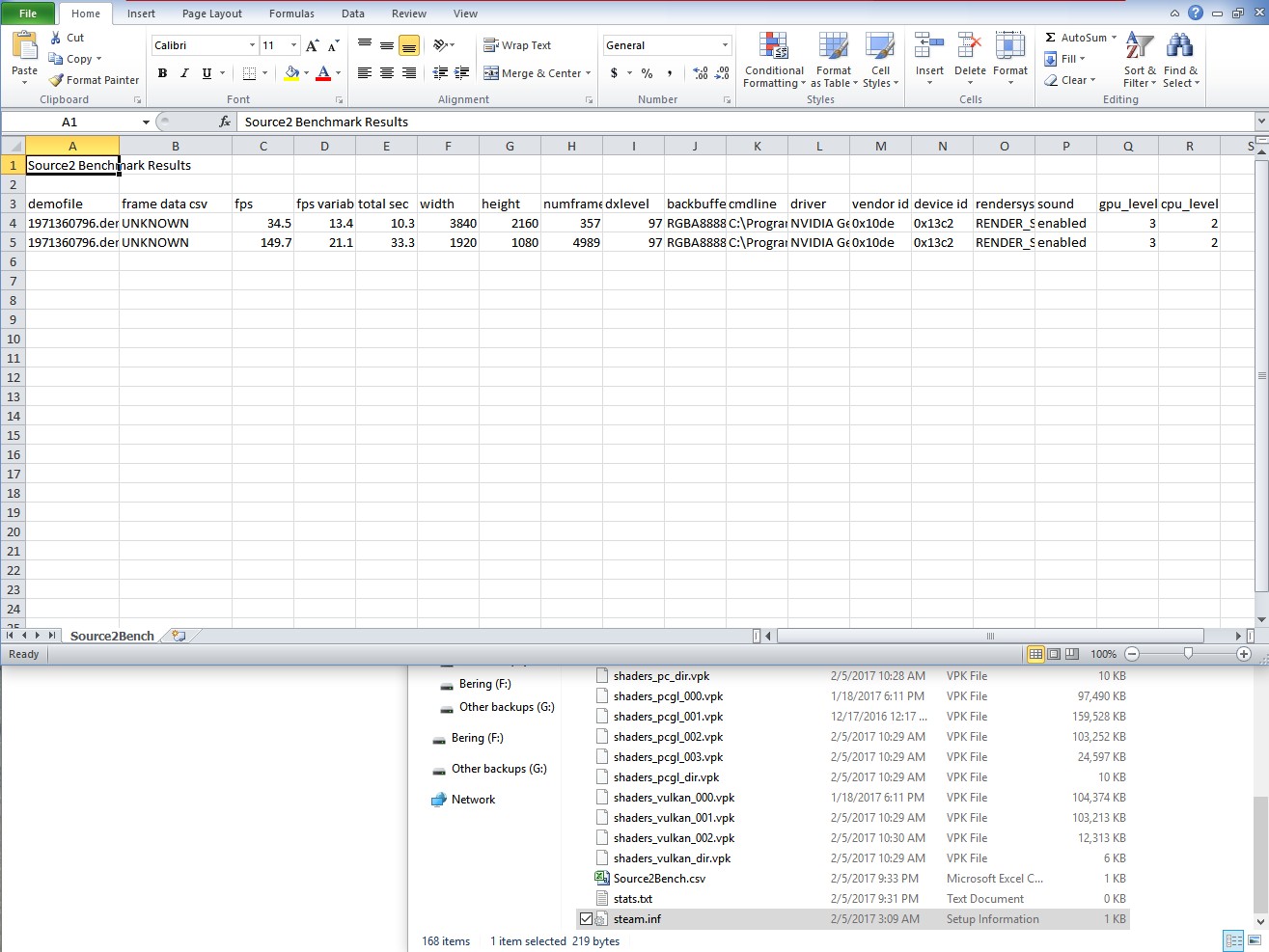Open Sort & Filter menu

(x=1140, y=60)
